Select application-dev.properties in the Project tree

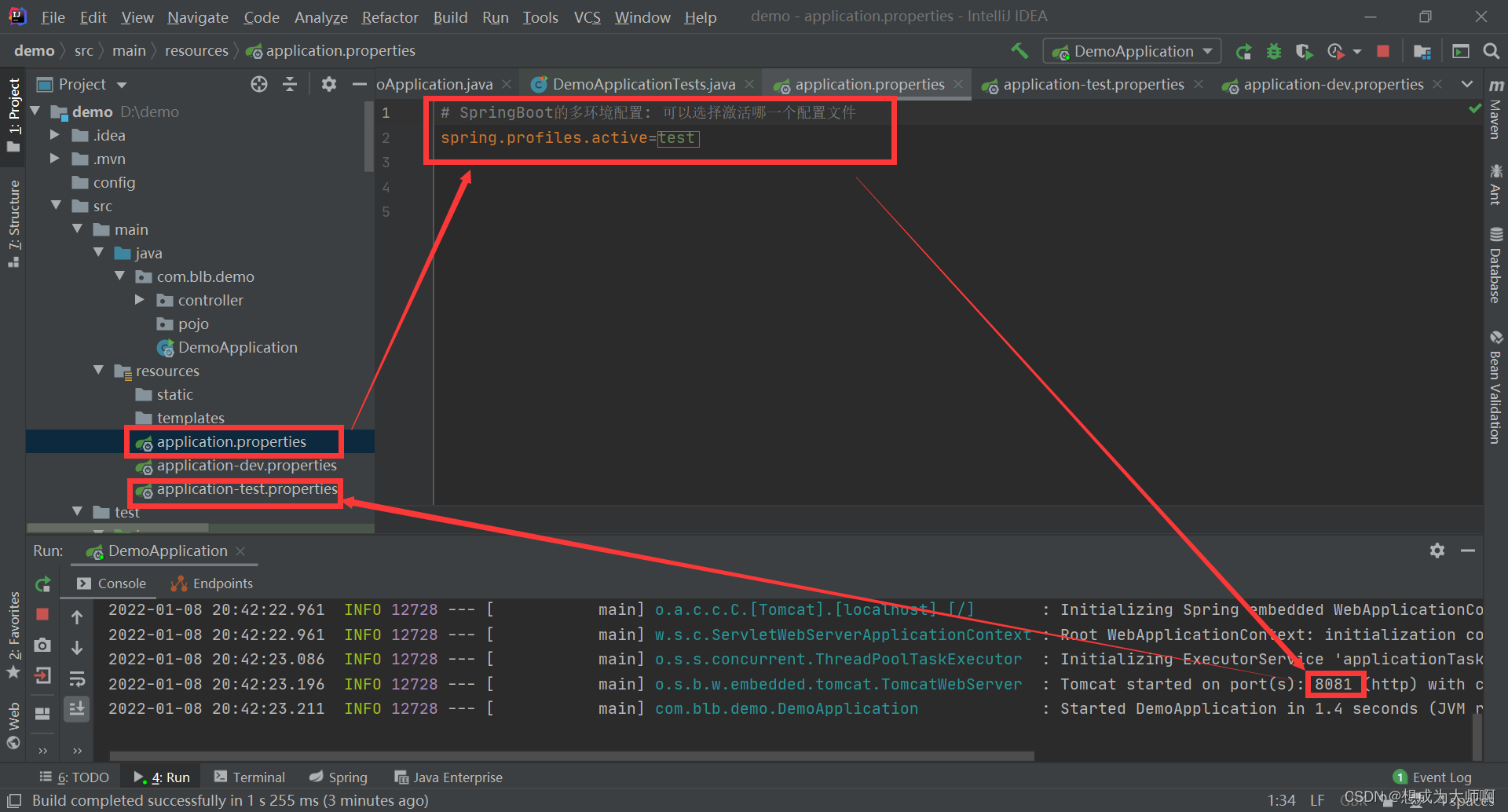pos(247,466)
